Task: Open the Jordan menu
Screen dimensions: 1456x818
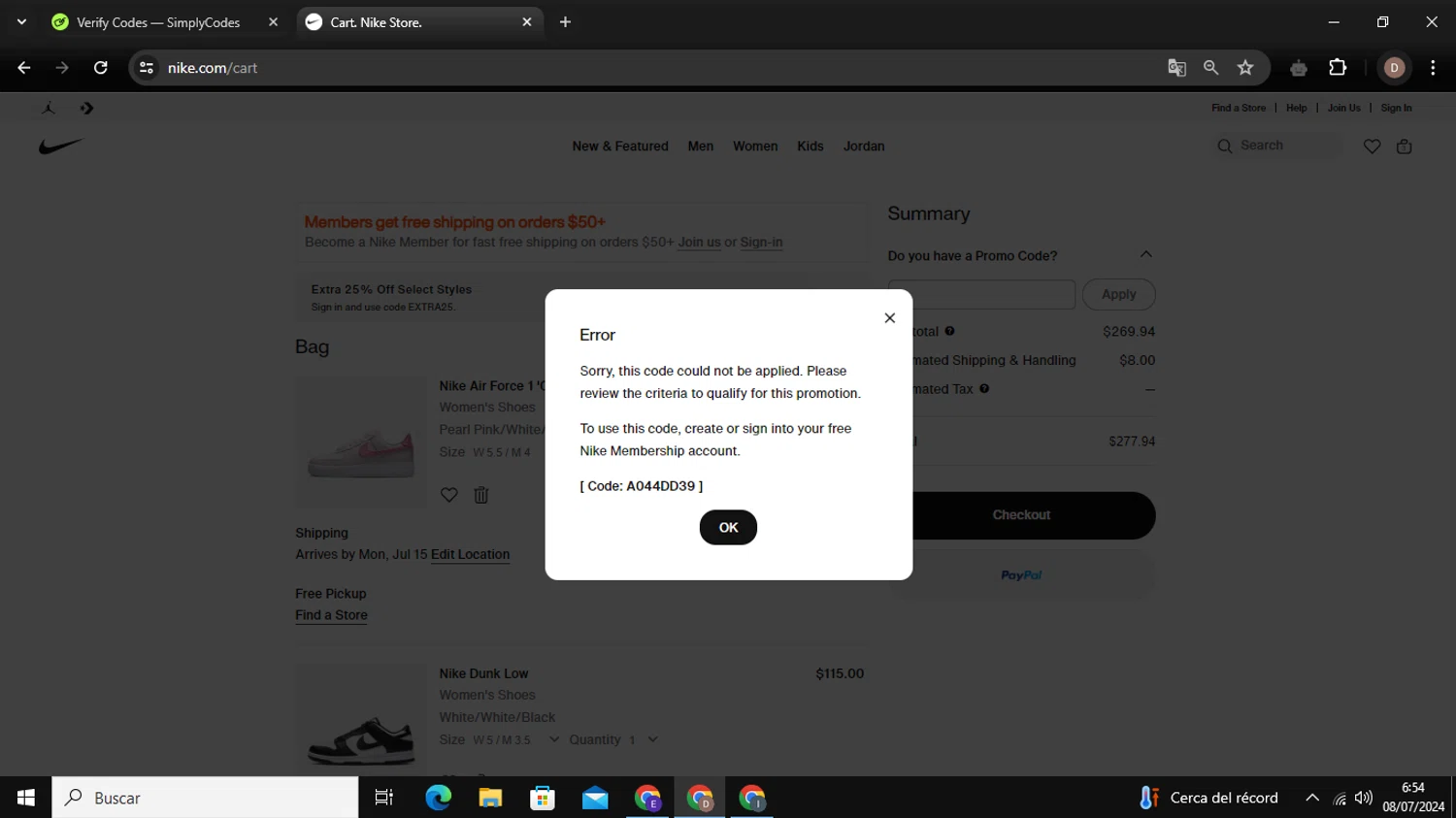Action: (864, 147)
